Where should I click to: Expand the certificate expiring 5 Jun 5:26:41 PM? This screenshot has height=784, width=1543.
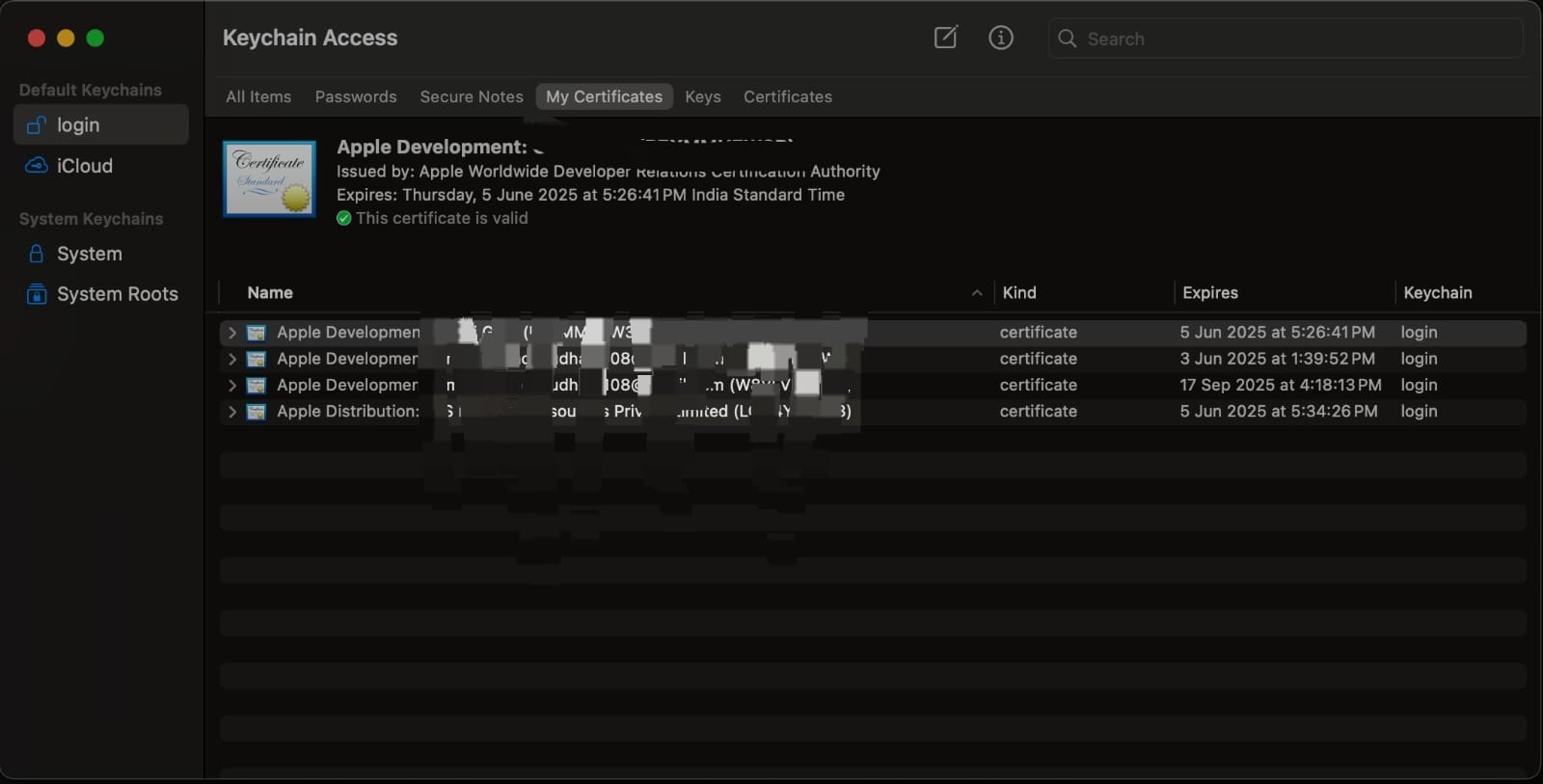231,333
